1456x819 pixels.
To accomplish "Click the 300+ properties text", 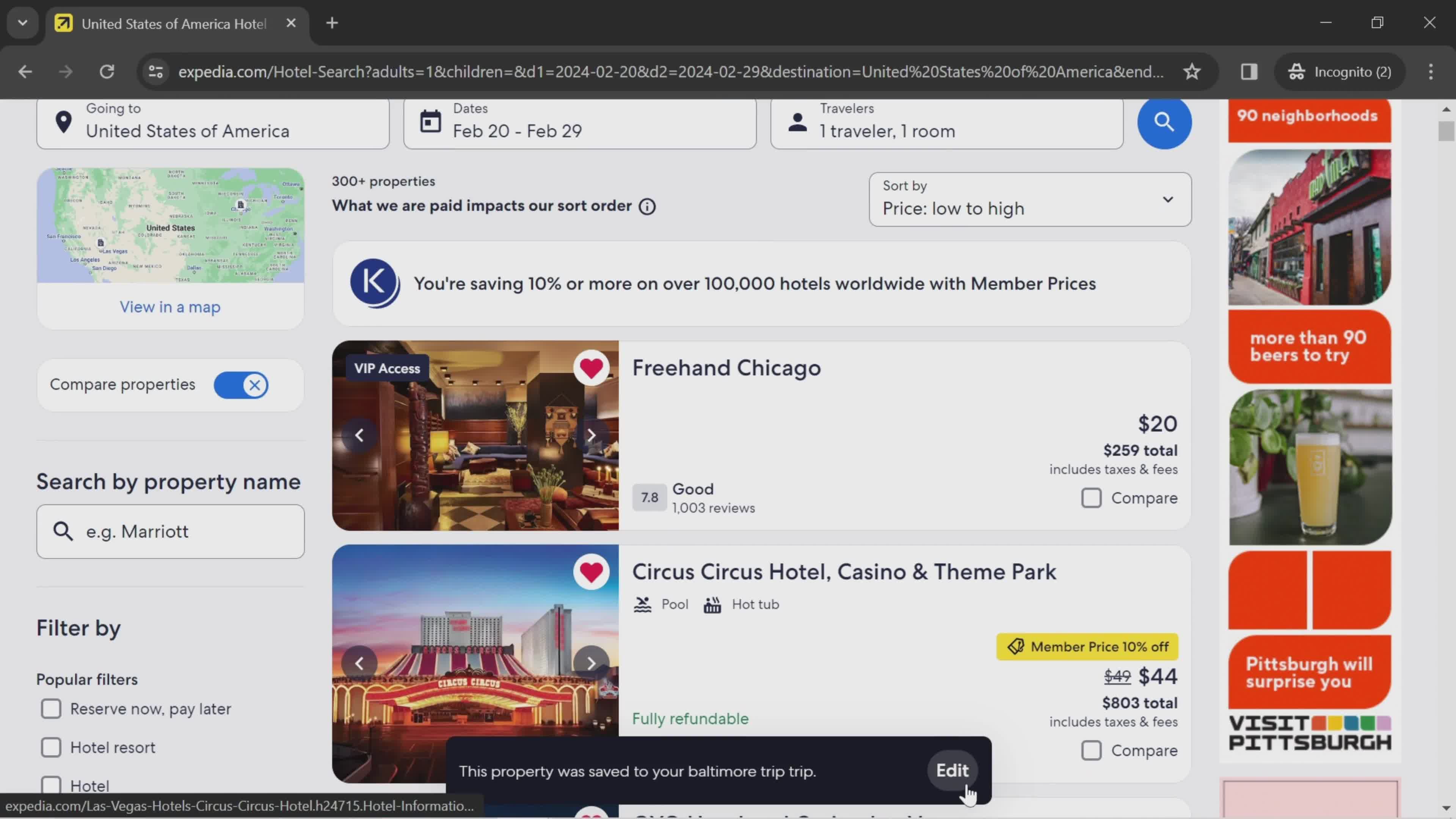I will 383,182.
